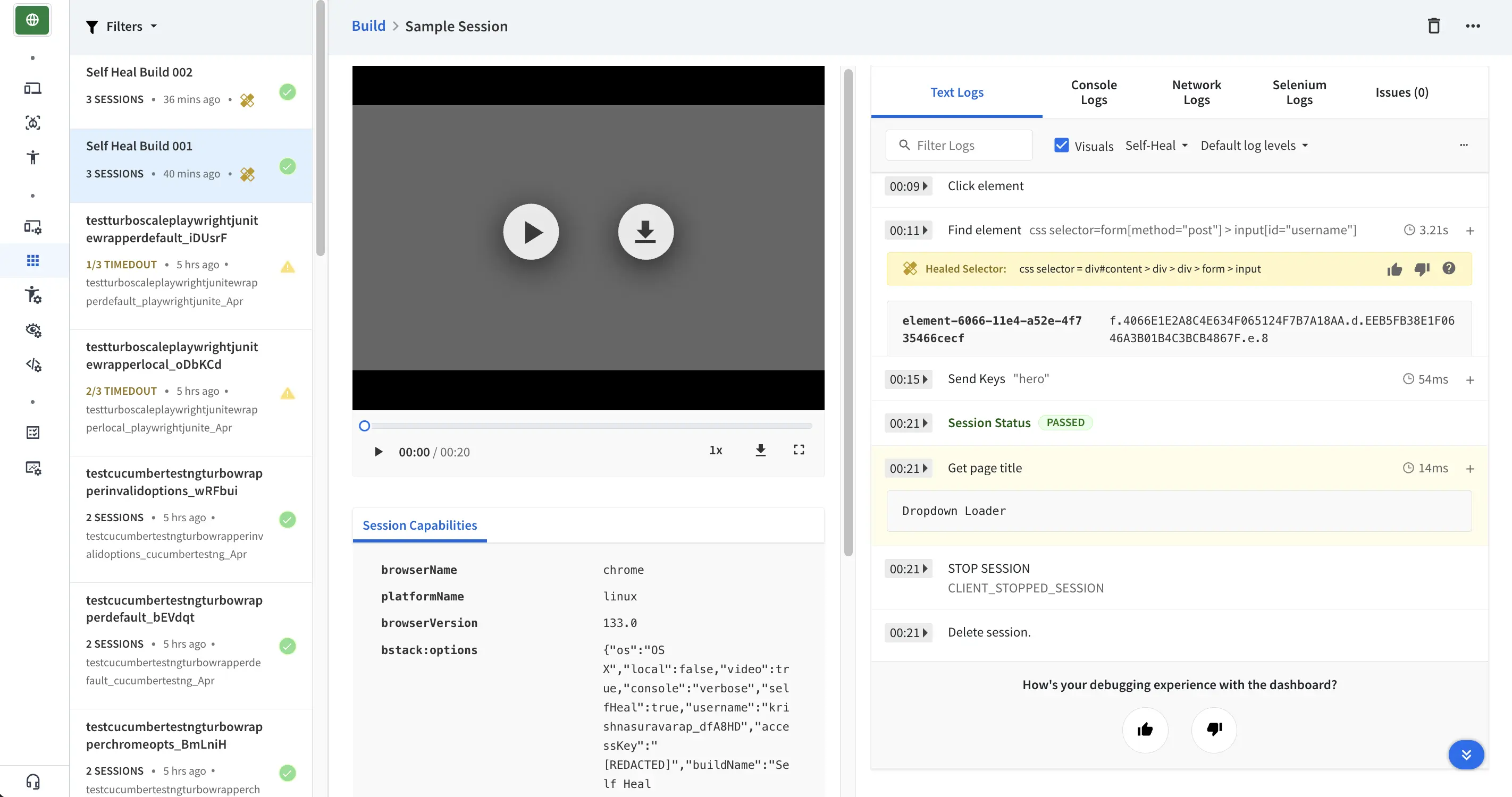Click video download icon below player

760,451
